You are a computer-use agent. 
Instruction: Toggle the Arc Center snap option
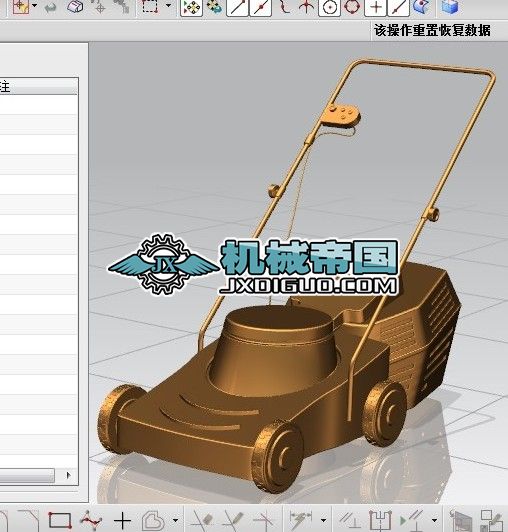[329, 7]
